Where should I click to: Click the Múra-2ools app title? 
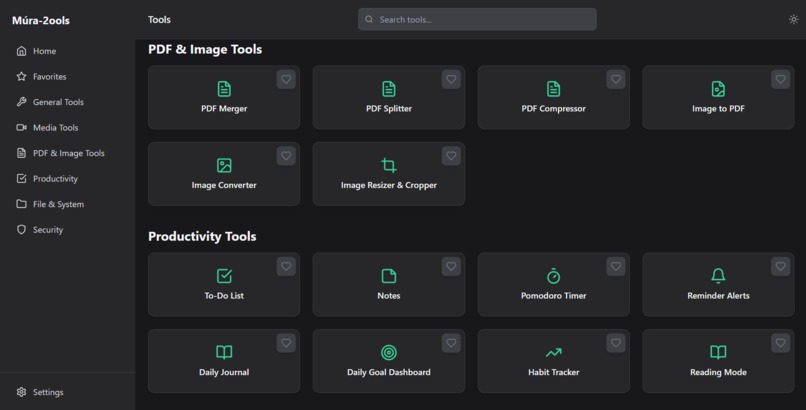41,21
